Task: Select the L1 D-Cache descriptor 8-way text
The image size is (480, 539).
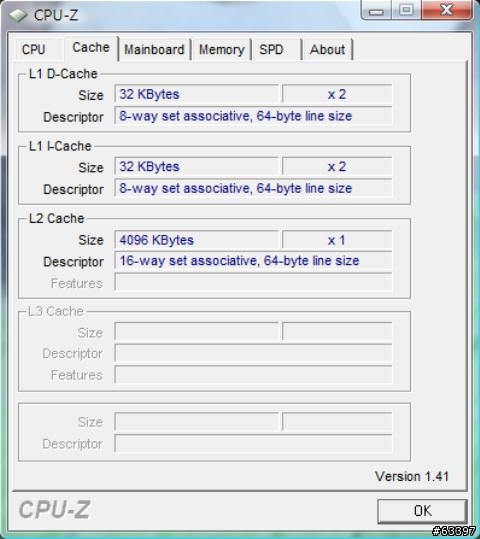Action: (236, 116)
